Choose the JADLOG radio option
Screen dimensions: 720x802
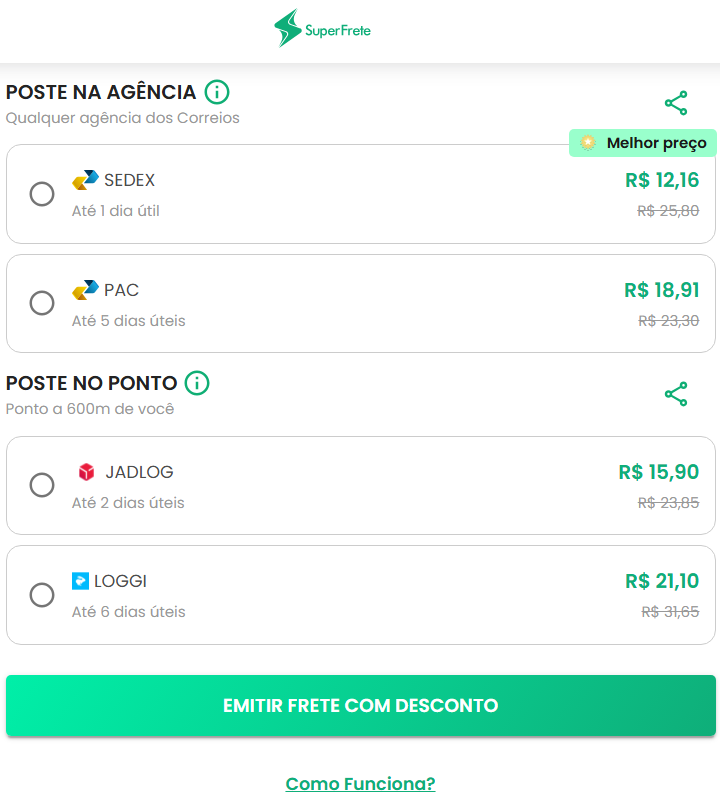(42, 485)
